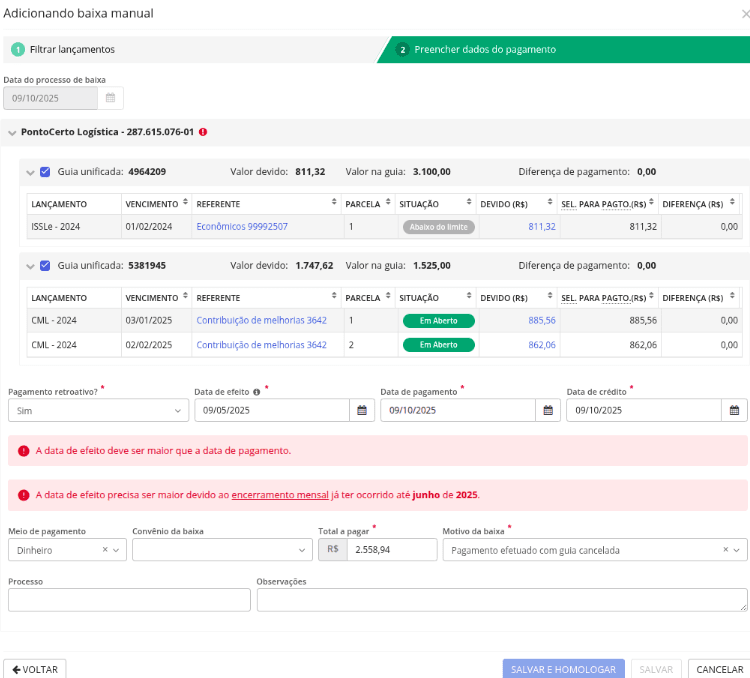Click Salvar e Homologar button
Screen dimensions: 750x678
[564, 669]
